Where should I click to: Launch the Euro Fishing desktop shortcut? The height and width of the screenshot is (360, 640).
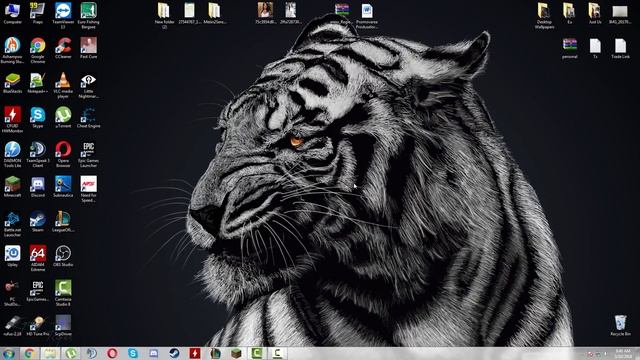click(89, 16)
